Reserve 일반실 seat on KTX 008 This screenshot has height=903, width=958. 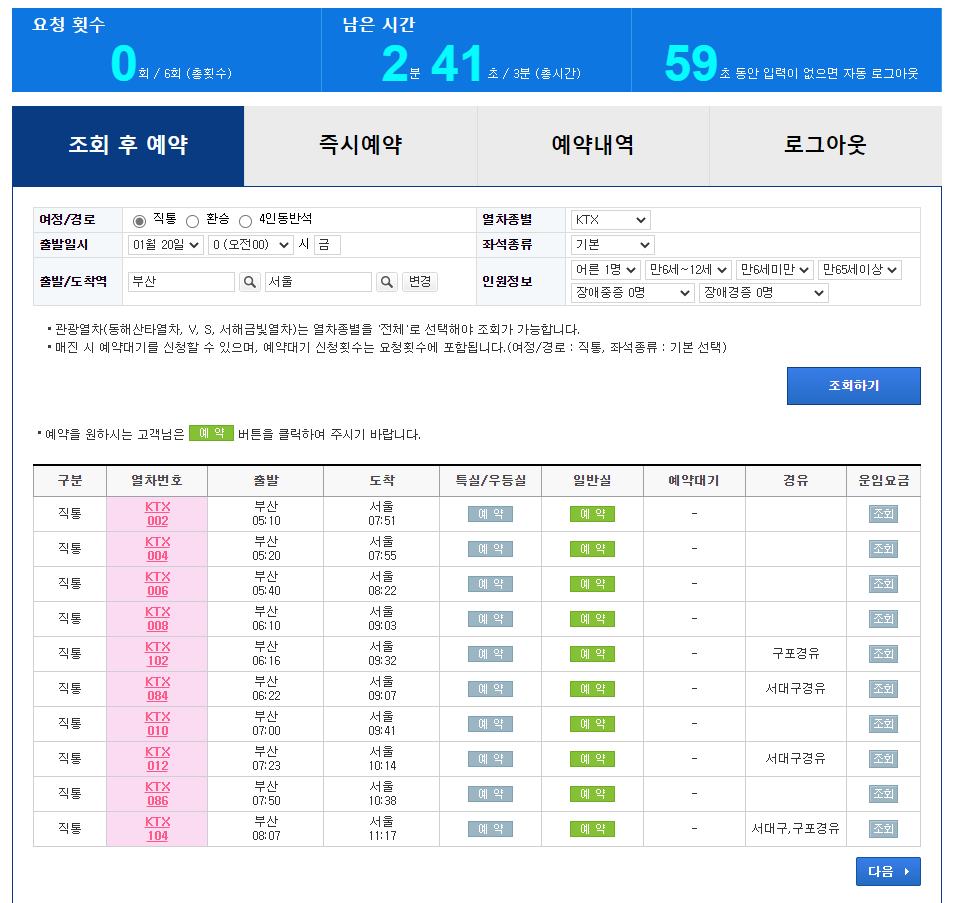592,619
